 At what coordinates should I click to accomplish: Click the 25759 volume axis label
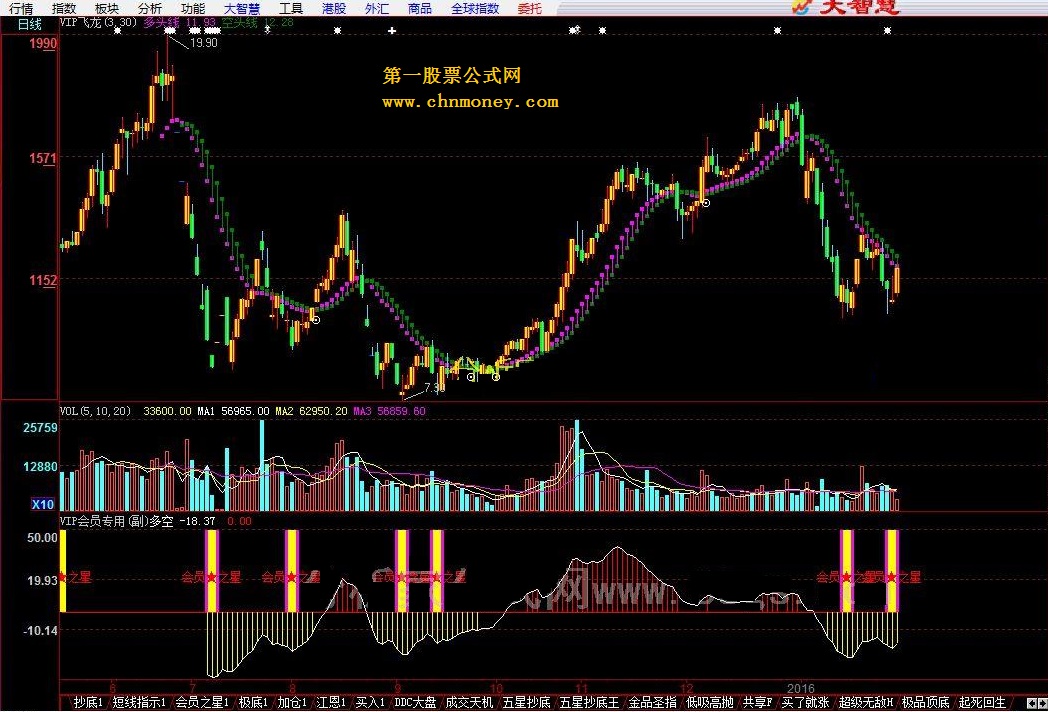coord(40,428)
